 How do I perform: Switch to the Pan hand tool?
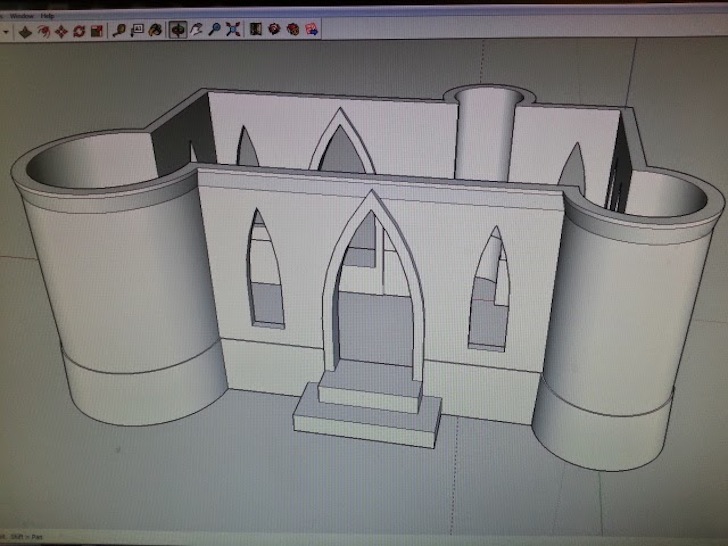tap(197, 31)
